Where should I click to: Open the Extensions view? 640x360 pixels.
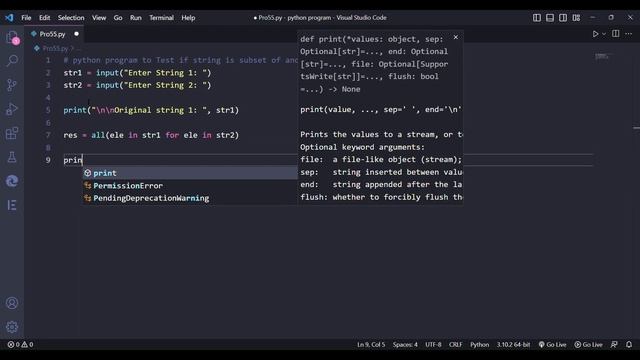pyautogui.click(x=12, y=133)
